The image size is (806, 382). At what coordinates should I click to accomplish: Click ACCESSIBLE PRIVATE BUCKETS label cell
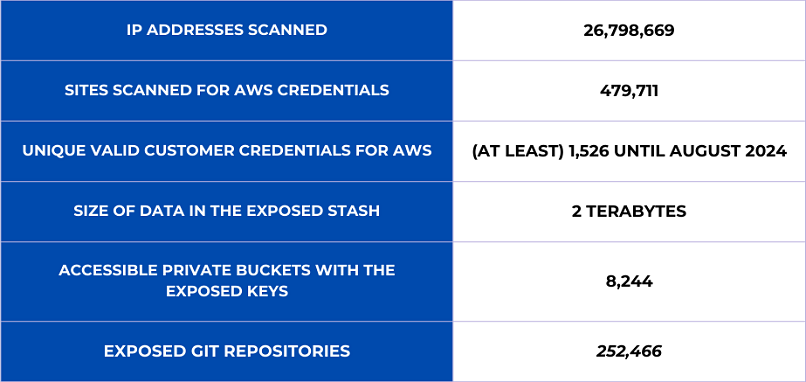(x=227, y=281)
